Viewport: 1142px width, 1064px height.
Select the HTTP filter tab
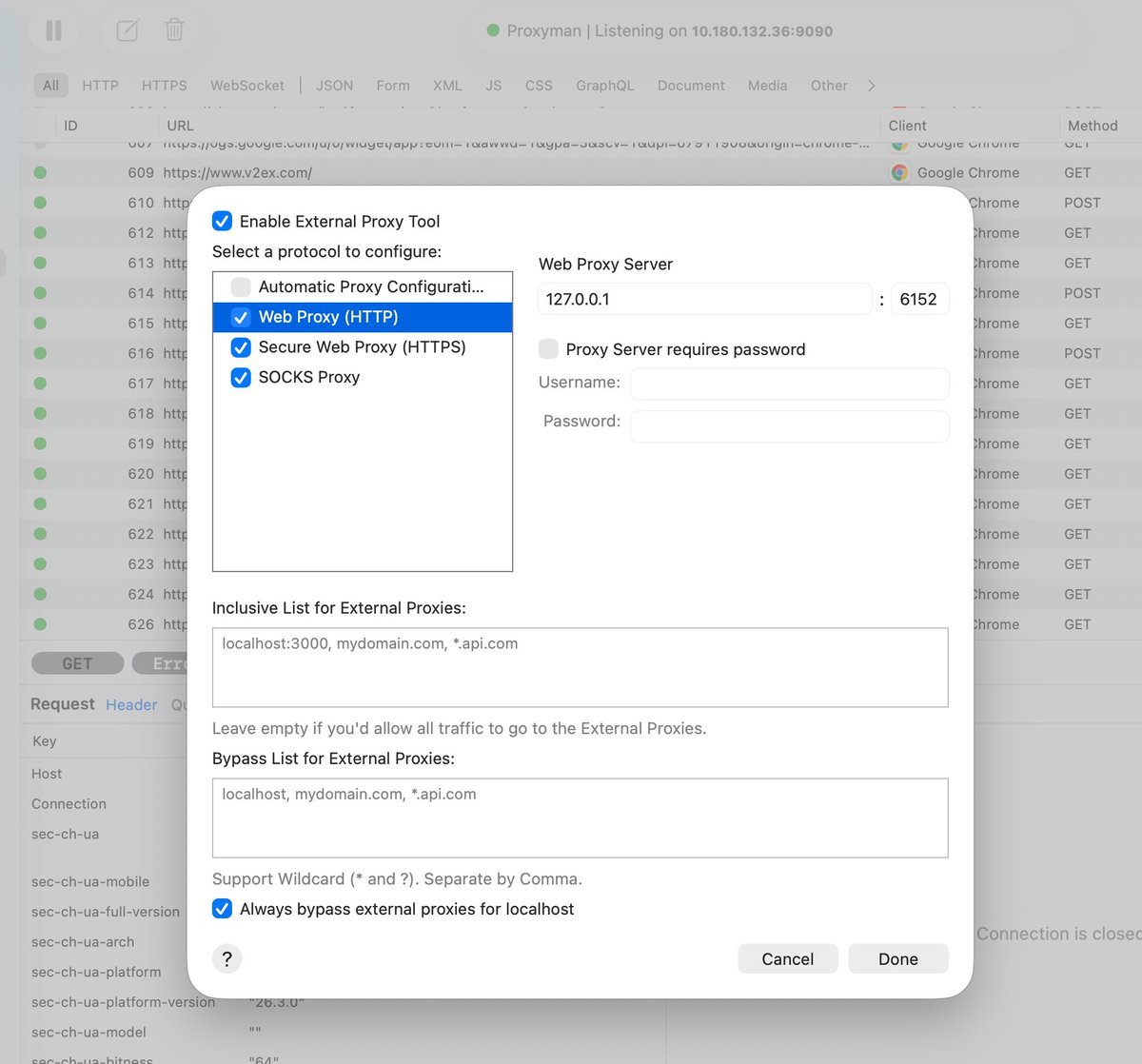pos(100,86)
